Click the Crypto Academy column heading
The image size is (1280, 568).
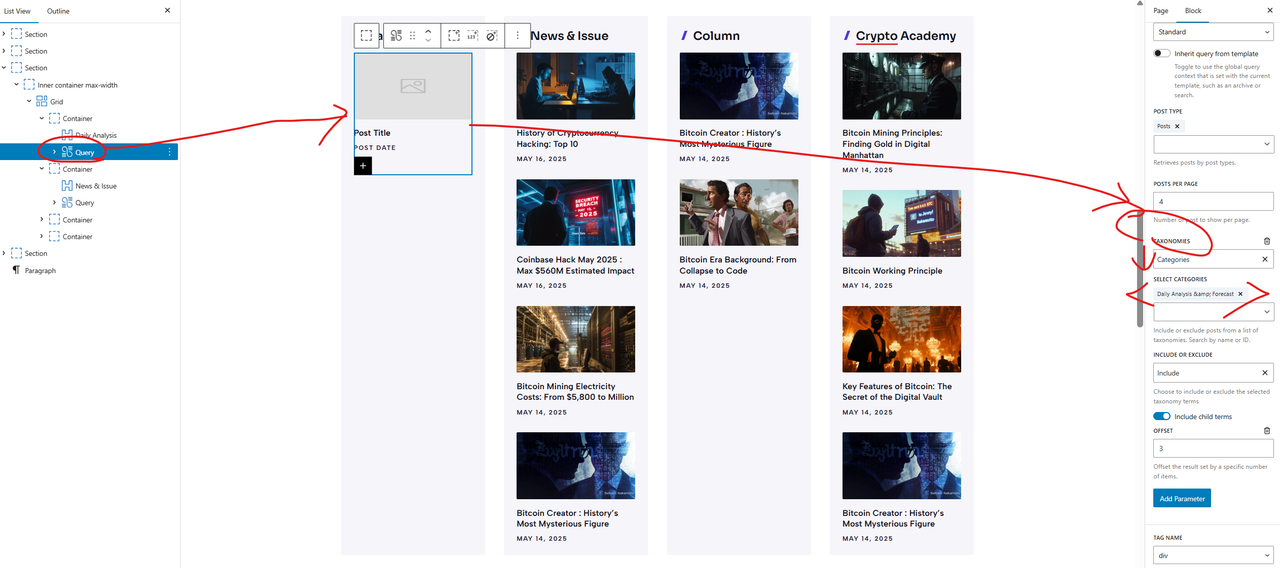click(x=906, y=36)
